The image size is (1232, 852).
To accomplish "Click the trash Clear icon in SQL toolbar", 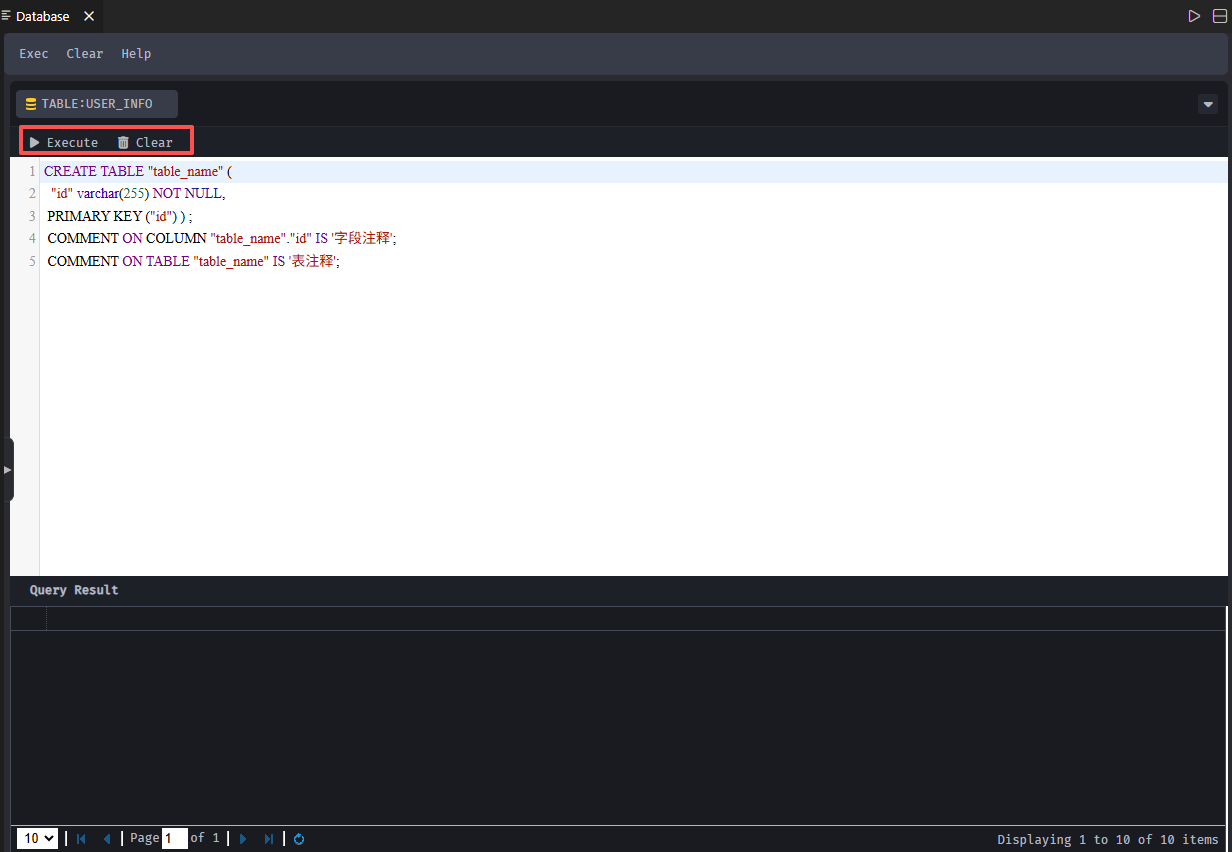I will click(124, 142).
